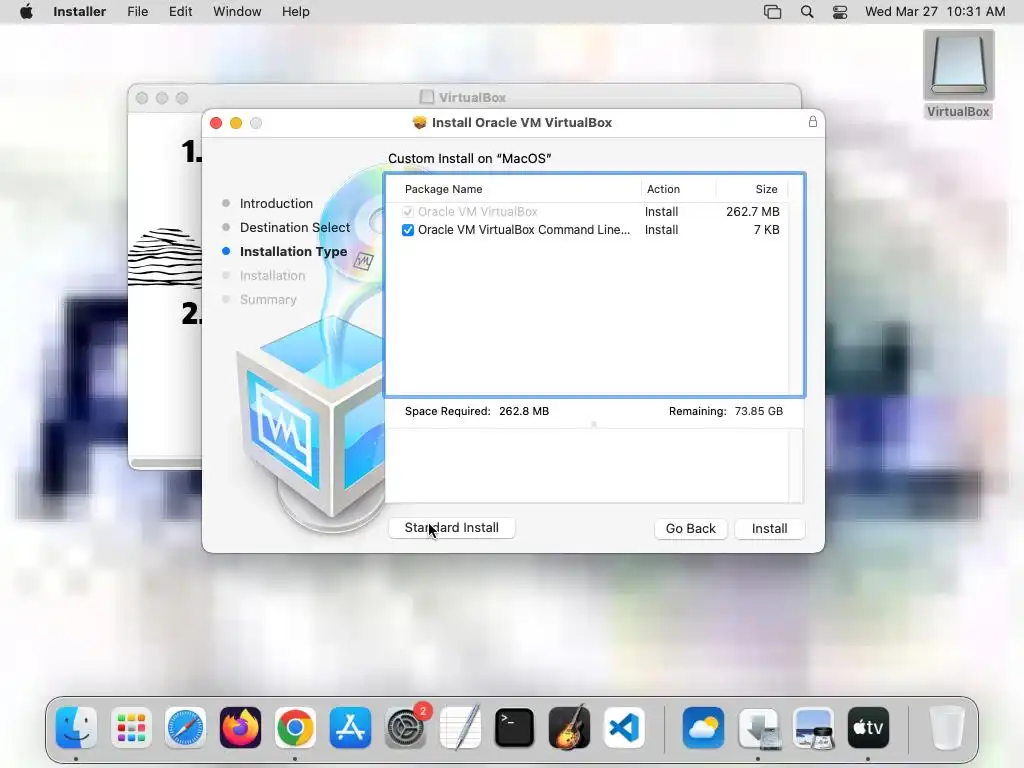1024x768 pixels.
Task: Open the Installer menu
Action: click(80, 12)
